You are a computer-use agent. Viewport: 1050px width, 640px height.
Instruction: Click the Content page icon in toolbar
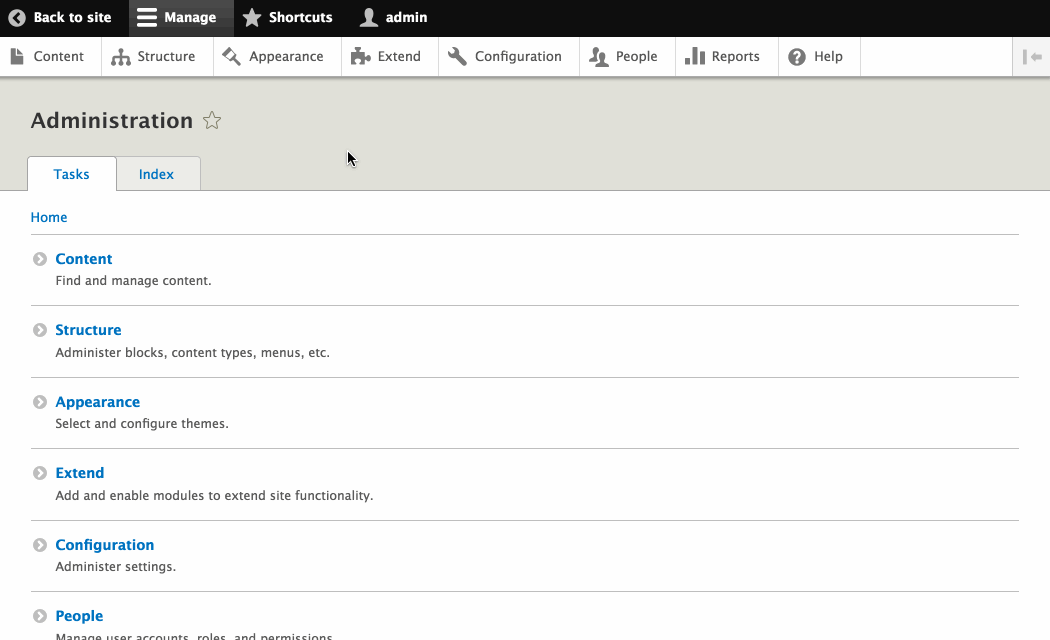[x=17, y=56]
